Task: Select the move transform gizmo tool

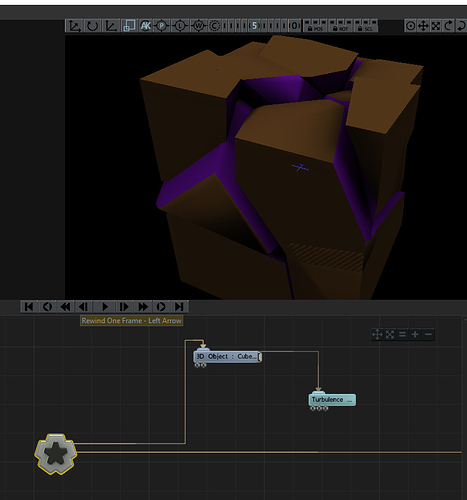Action: click(74, 26)
